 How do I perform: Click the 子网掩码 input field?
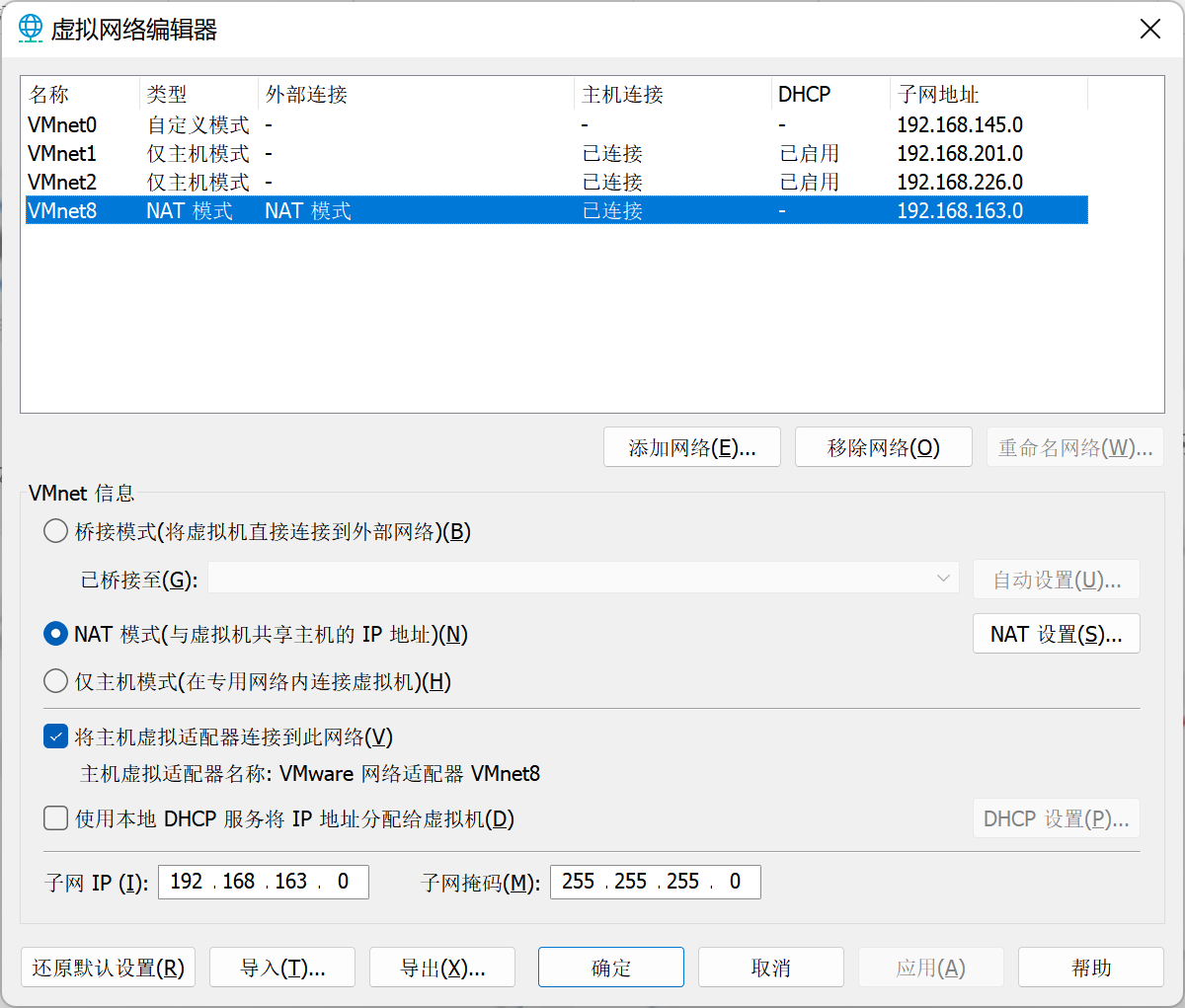[x=656, y=882]
